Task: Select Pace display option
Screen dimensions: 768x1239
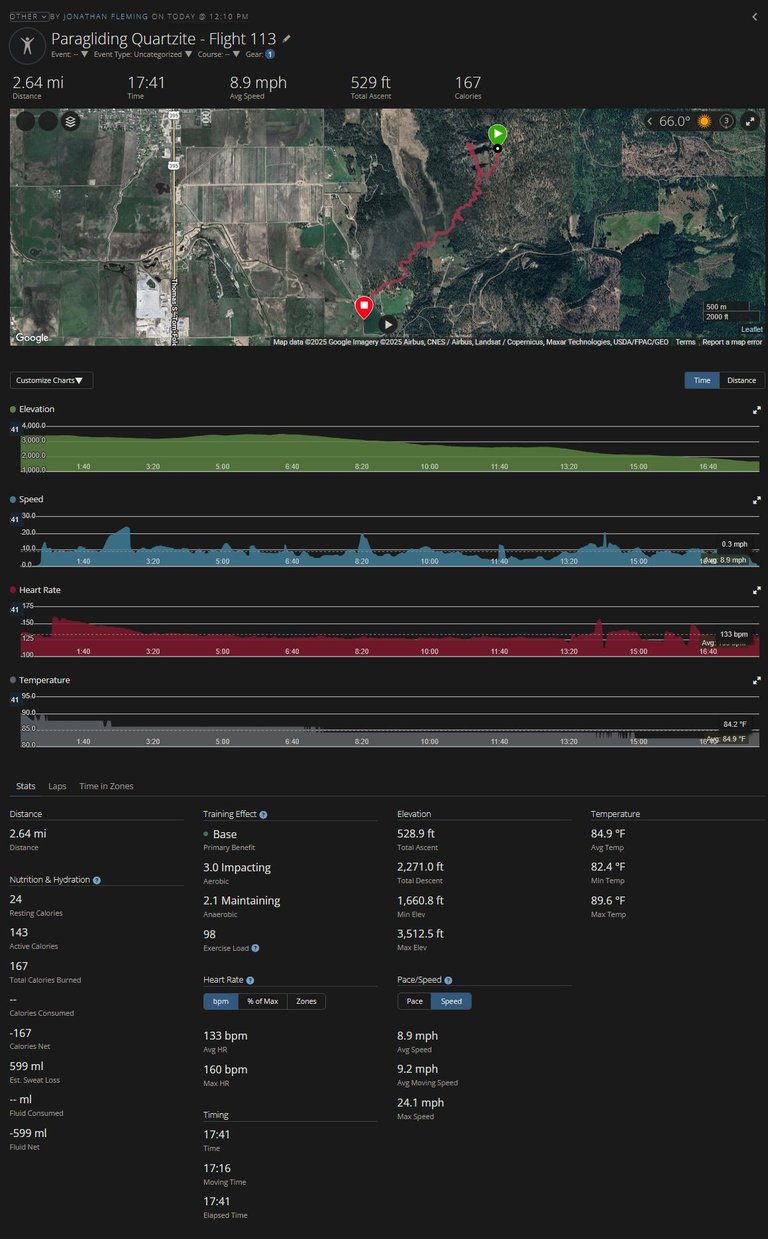Action: pos(414,1001)
